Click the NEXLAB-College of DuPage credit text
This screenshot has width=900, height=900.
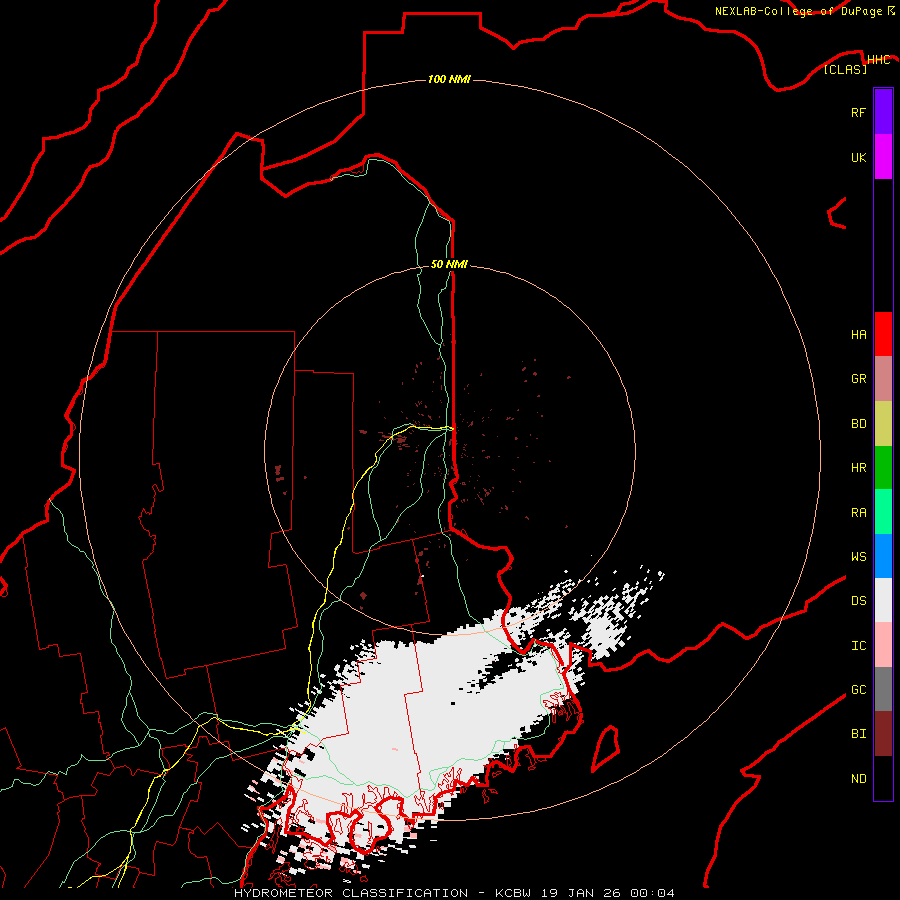[x=798, y=11]
